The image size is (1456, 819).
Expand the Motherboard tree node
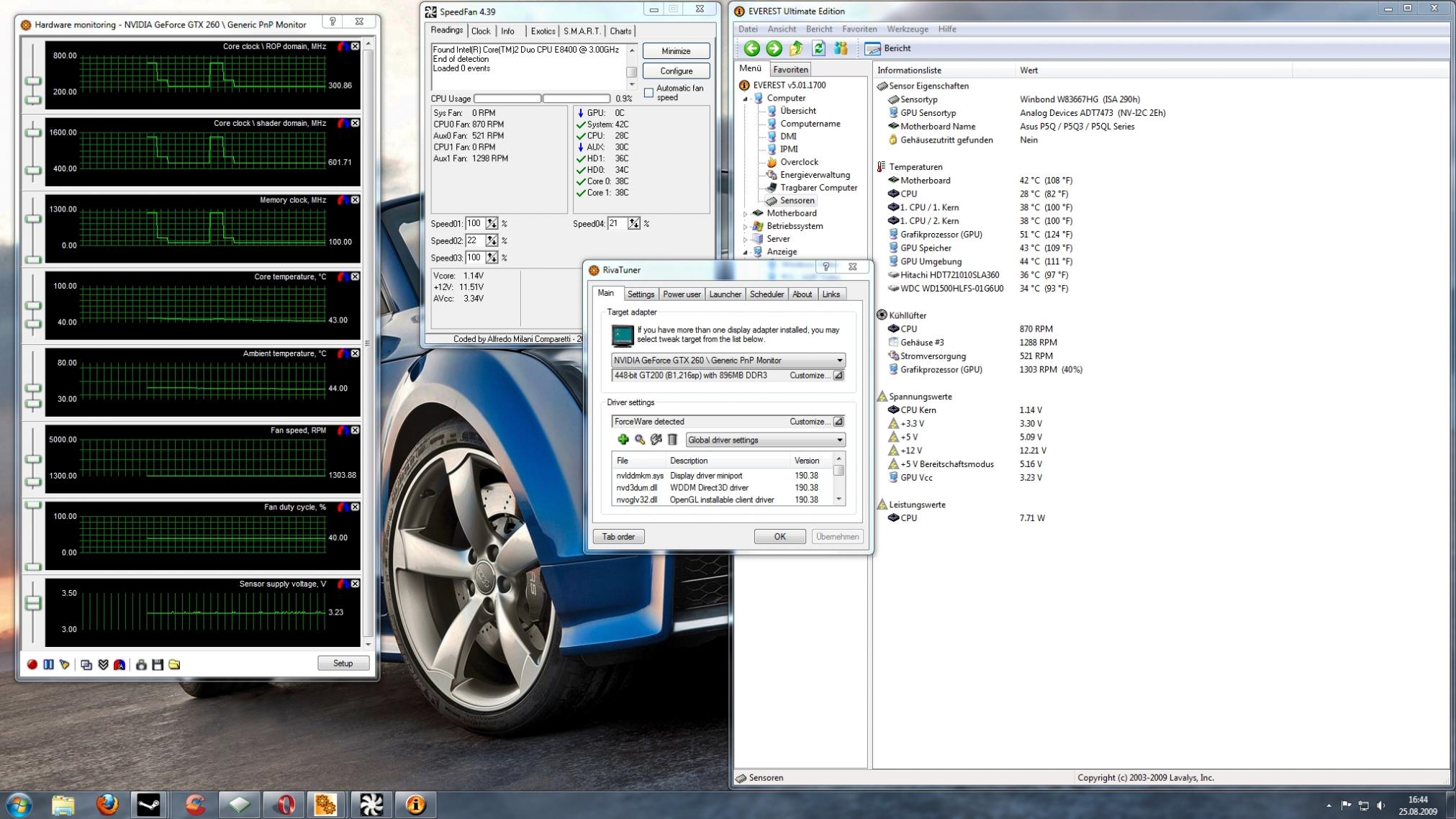[746, 214]
